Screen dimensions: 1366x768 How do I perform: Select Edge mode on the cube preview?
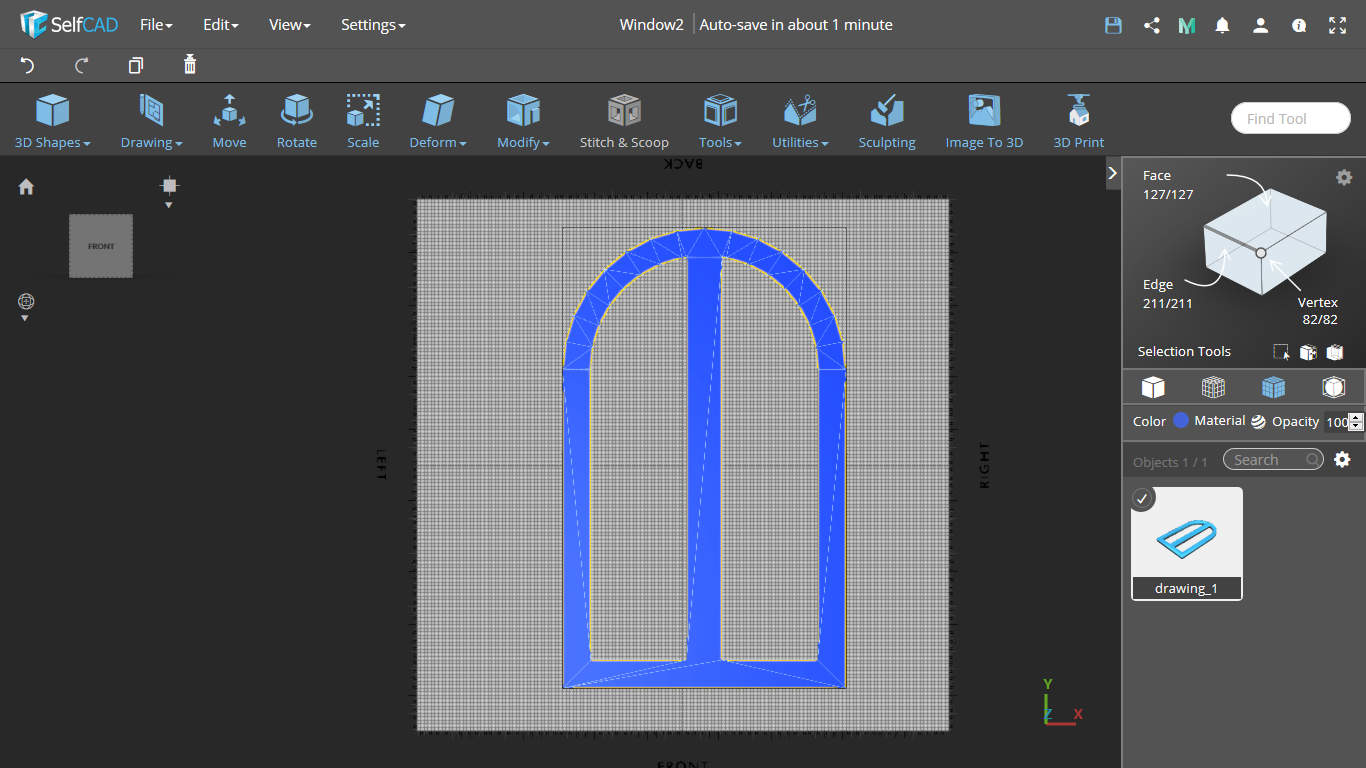click(1158, 285)
